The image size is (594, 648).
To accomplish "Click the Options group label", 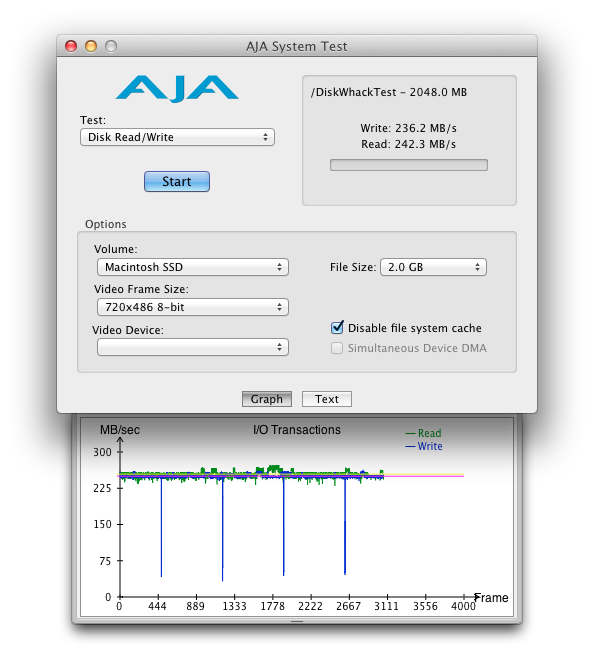I will [106, 224].
